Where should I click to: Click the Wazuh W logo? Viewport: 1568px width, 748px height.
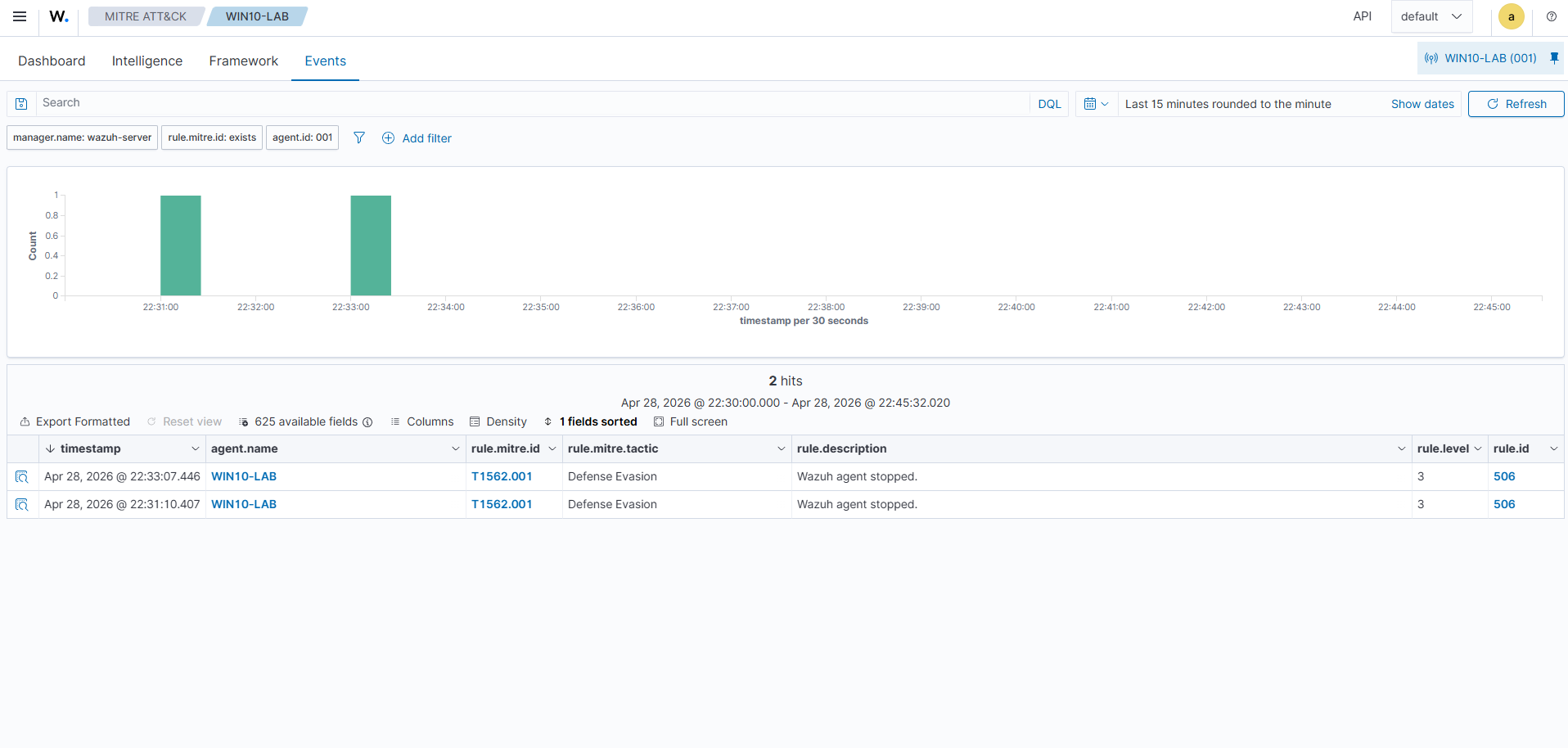point(59,16)
